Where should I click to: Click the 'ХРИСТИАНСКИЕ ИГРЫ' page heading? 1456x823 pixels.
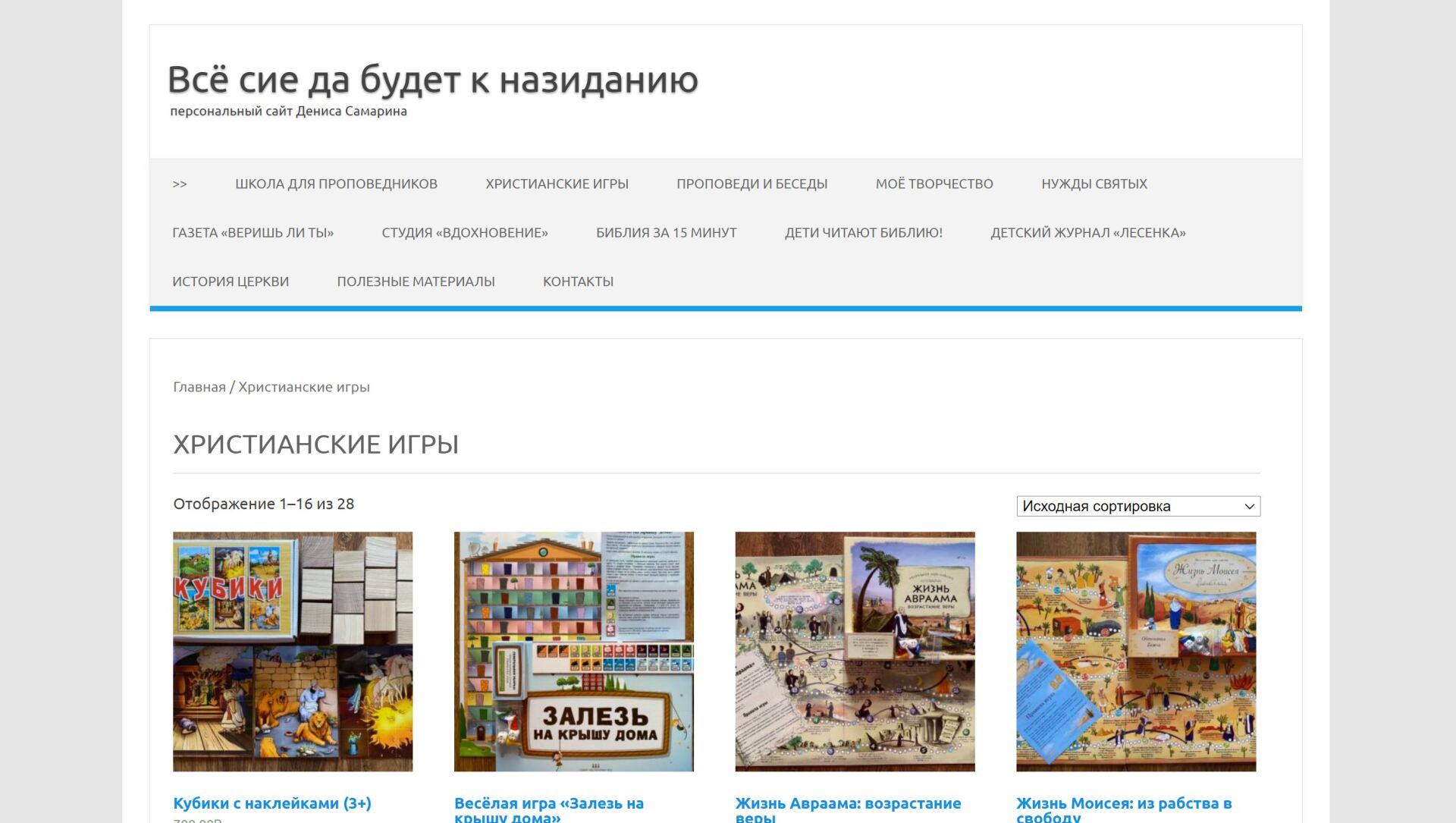tap(315, 444)
